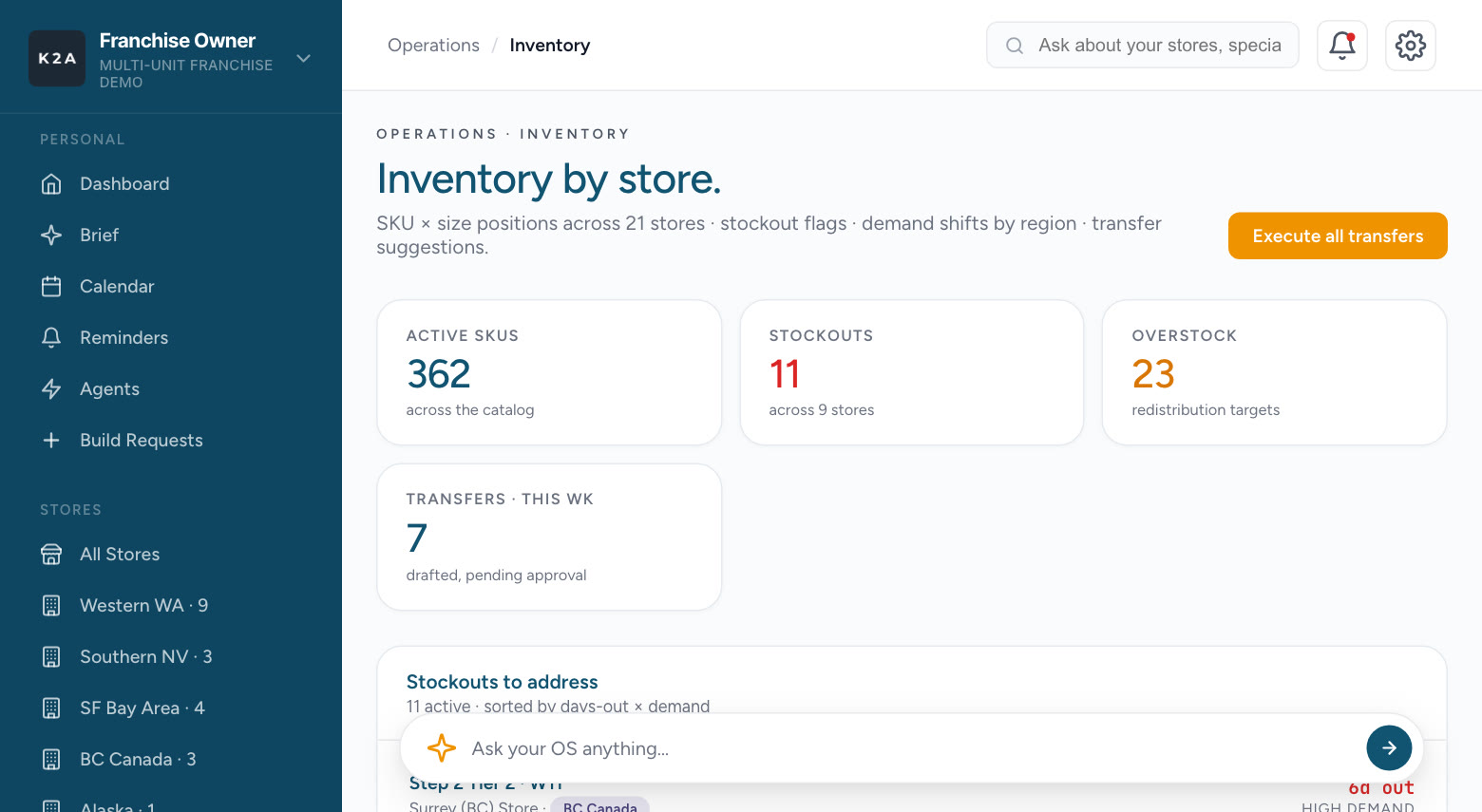Go to Operations breadcrumb link
The height and width of the screenshot is (812, 1482).
point(433,46)
